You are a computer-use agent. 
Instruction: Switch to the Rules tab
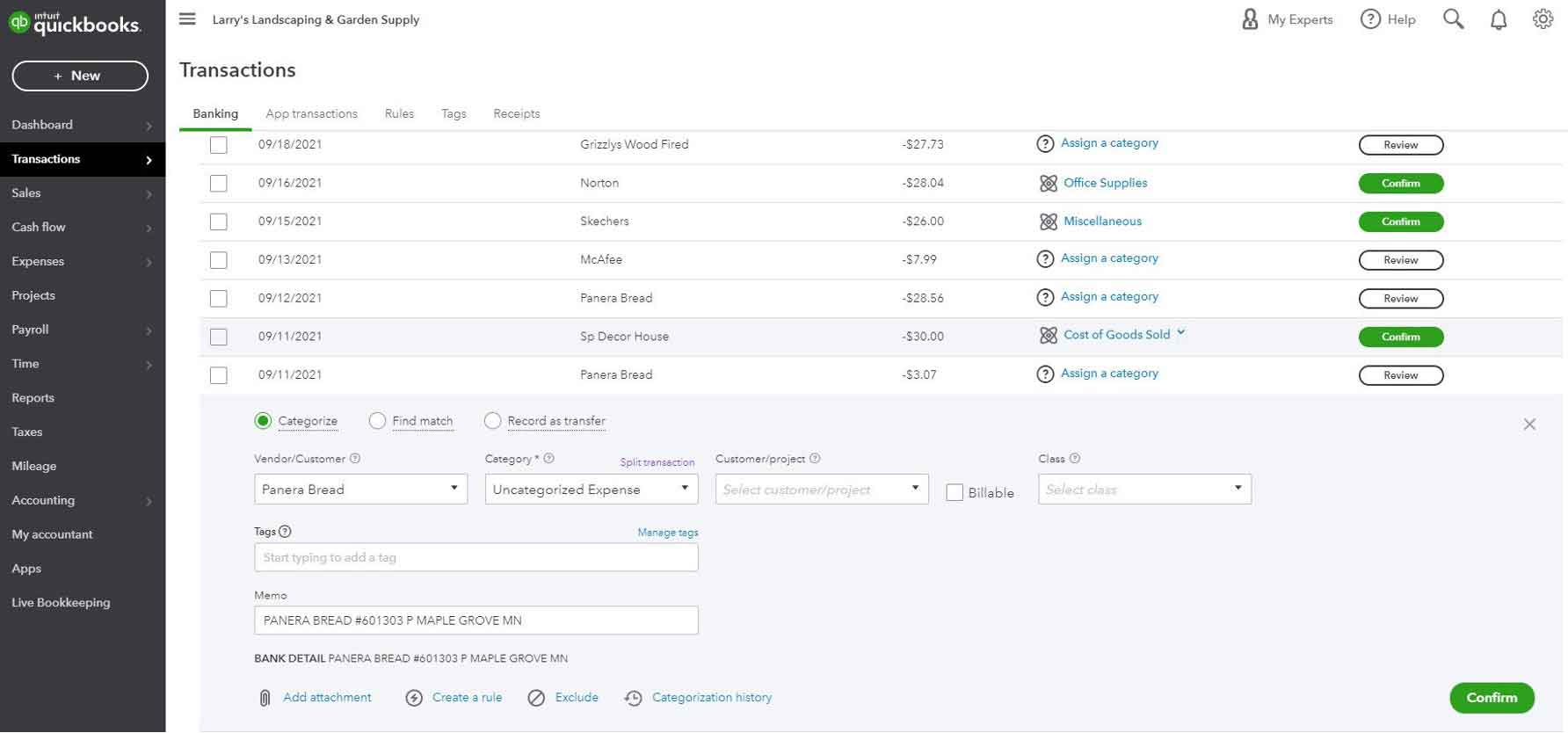tap(399, 113)
